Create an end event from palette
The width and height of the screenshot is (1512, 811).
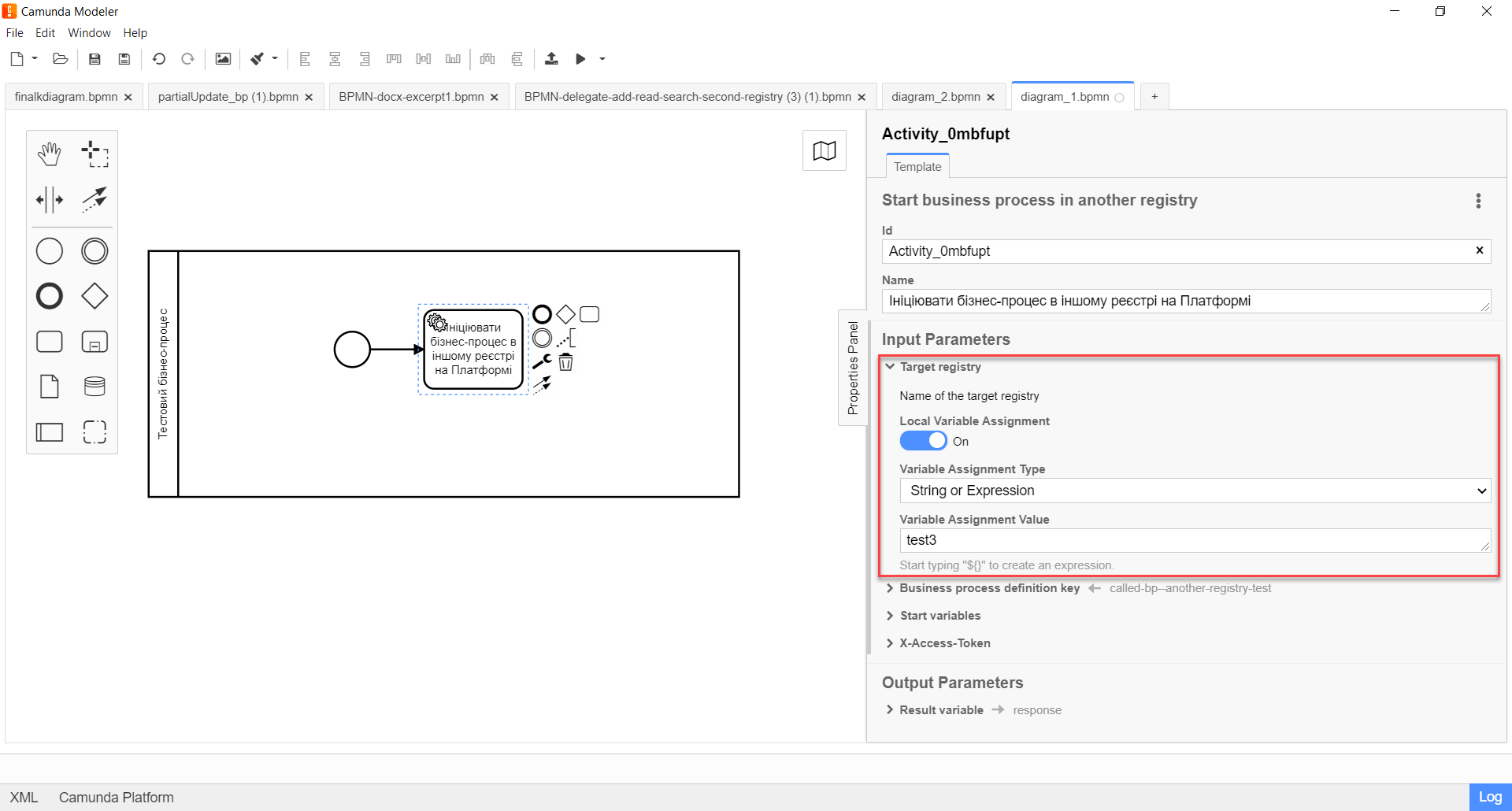pos(50,296)
